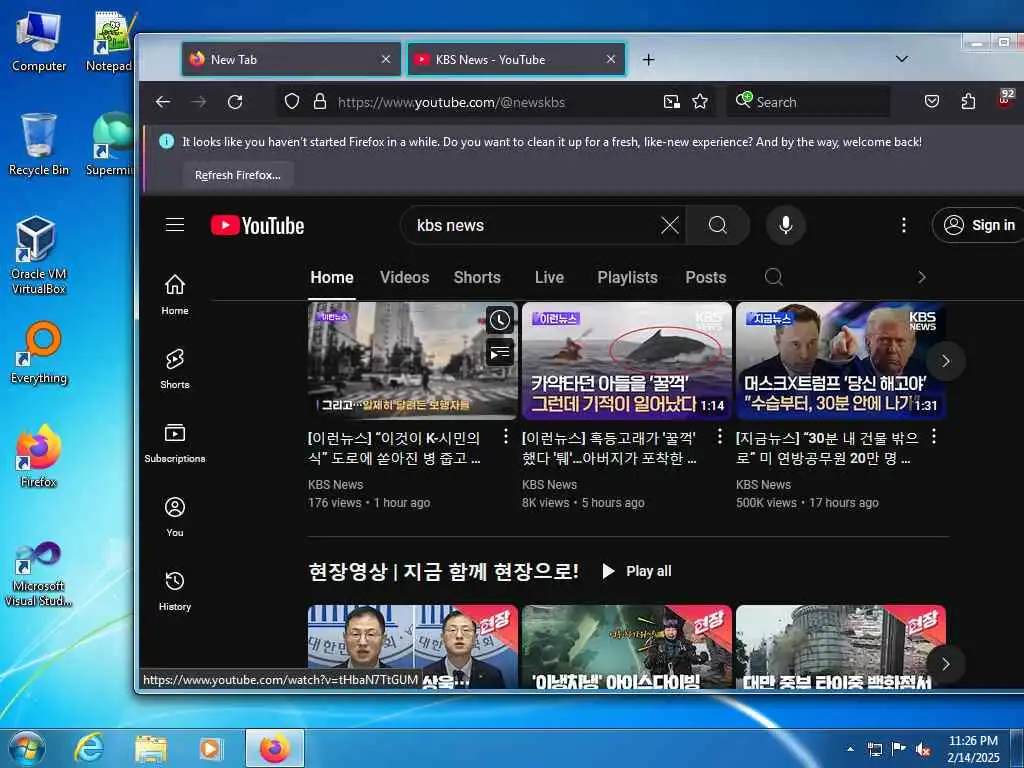Open the ice diving video thumbnail
Screen dimensions: 1024x768
point(627,647)
